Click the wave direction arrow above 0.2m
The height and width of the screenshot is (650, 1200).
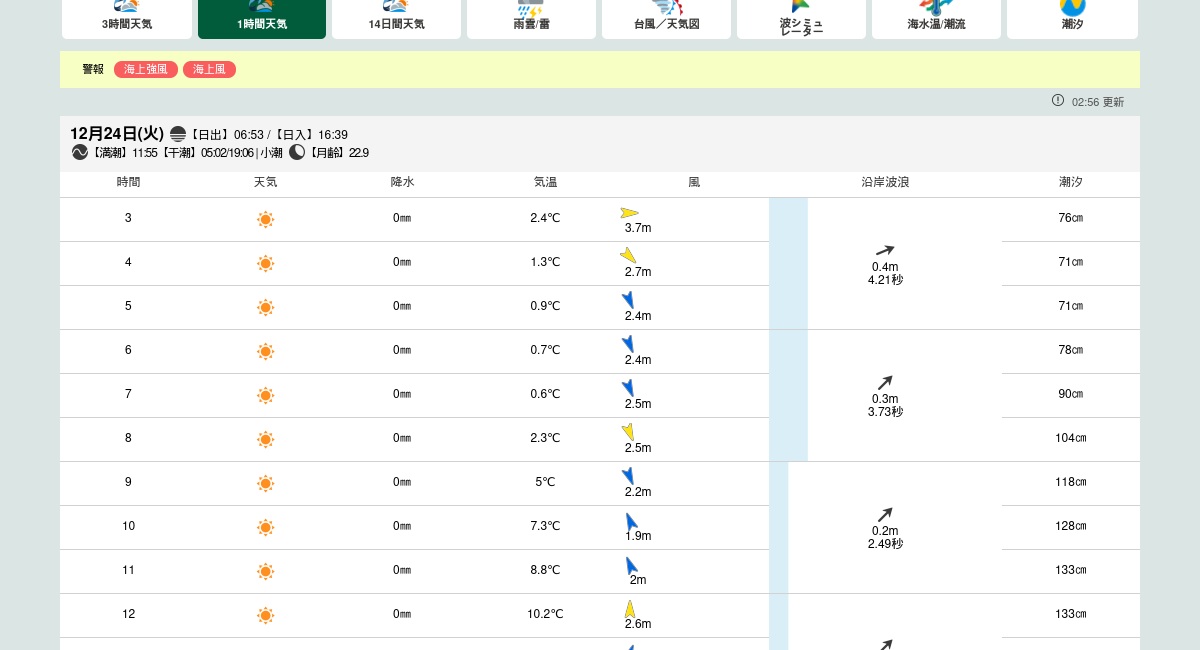click(885, 515)
